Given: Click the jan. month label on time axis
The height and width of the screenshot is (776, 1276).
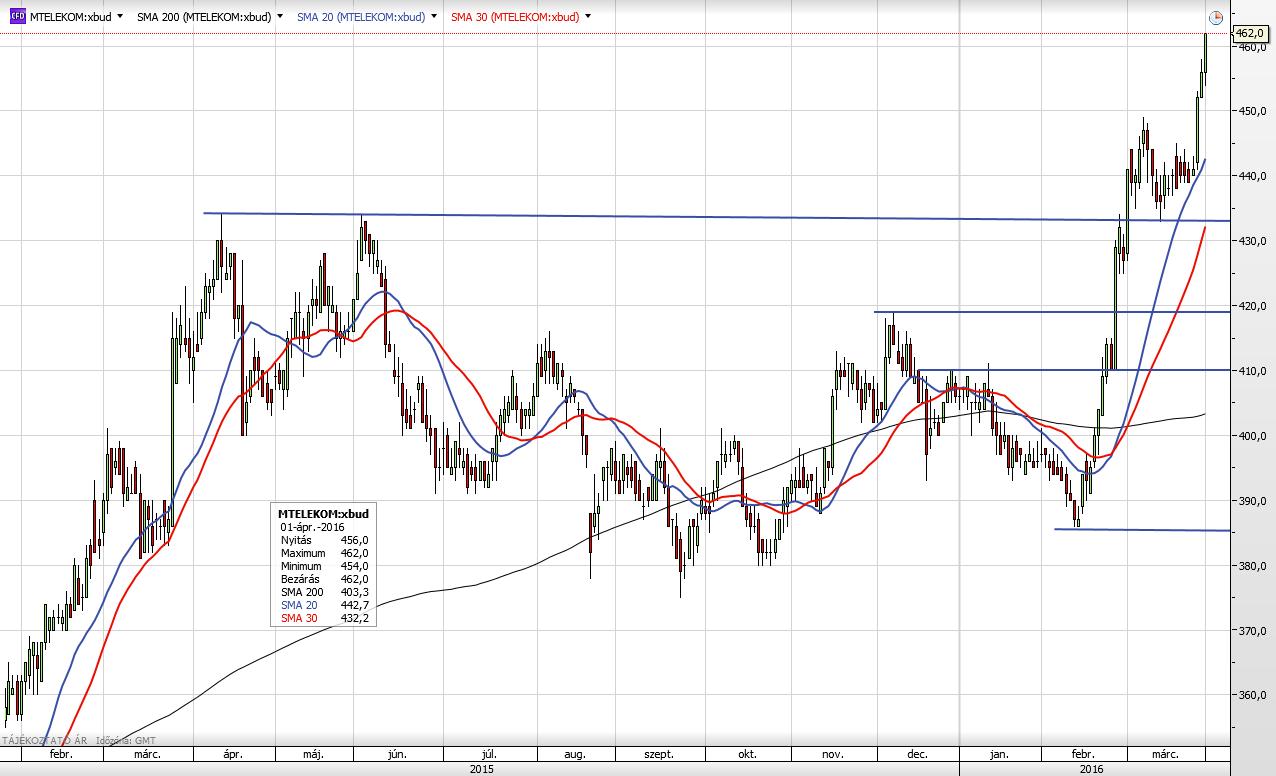Looking at the screenshot, I should coord(1000,754).
